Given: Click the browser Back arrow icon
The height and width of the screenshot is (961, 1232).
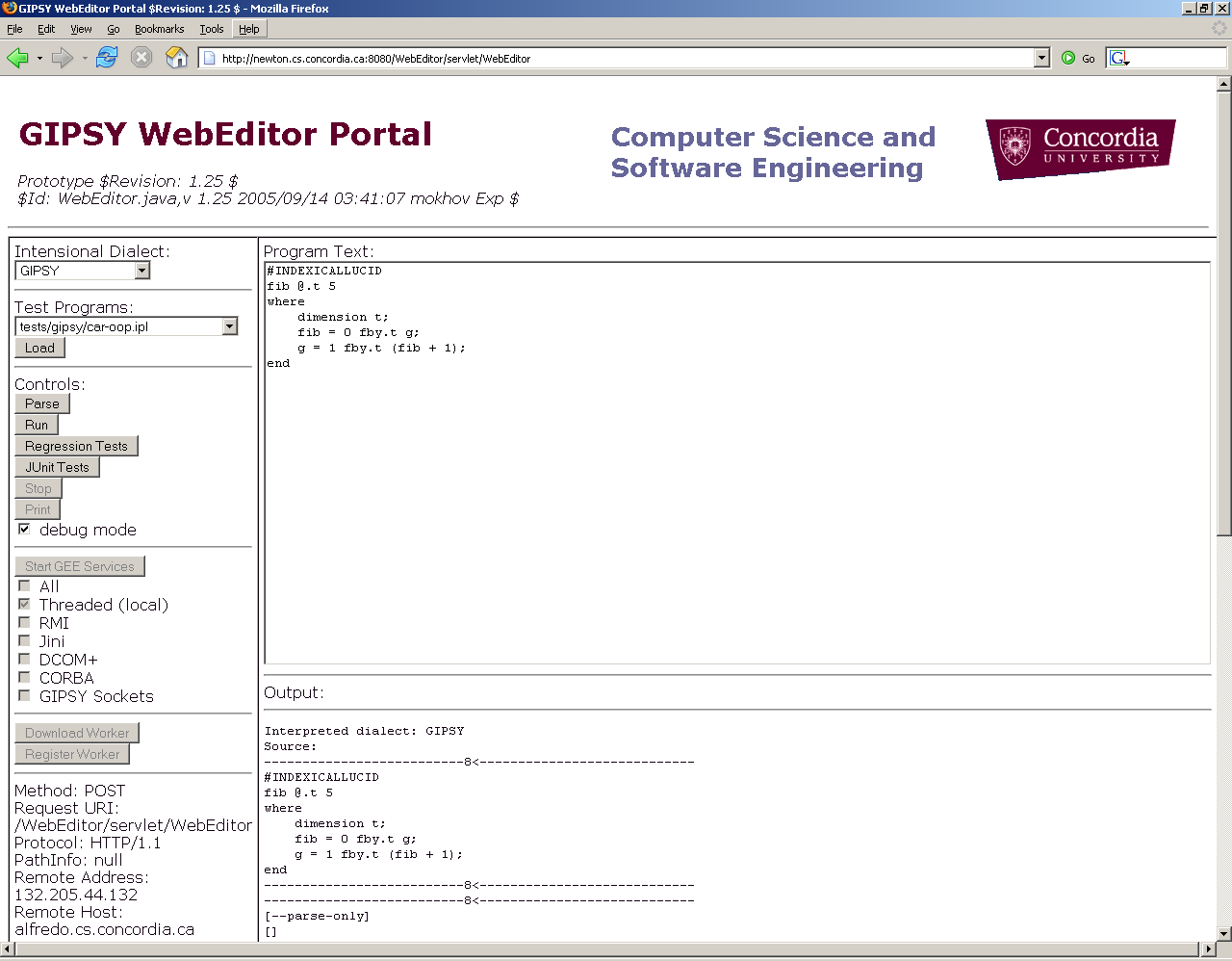Looking at the screenshot, I should pos(17,58).
